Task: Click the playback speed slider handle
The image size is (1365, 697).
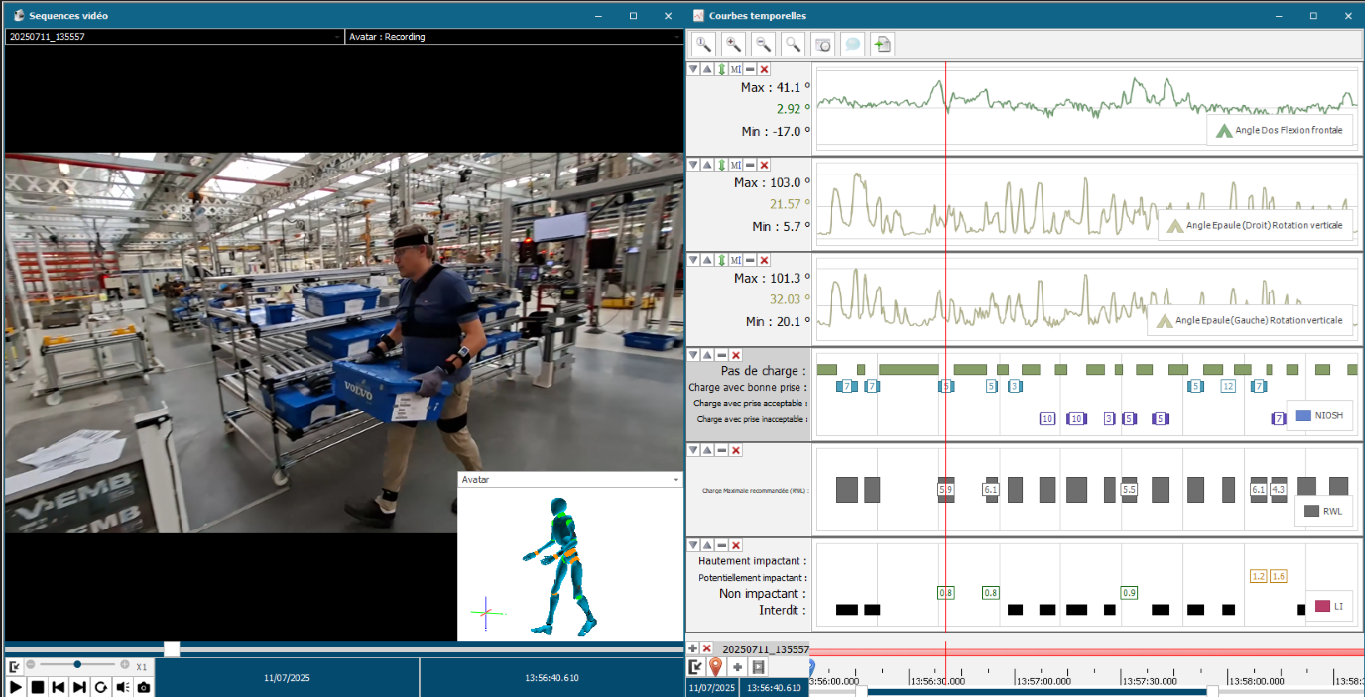Action: point(78,665)
